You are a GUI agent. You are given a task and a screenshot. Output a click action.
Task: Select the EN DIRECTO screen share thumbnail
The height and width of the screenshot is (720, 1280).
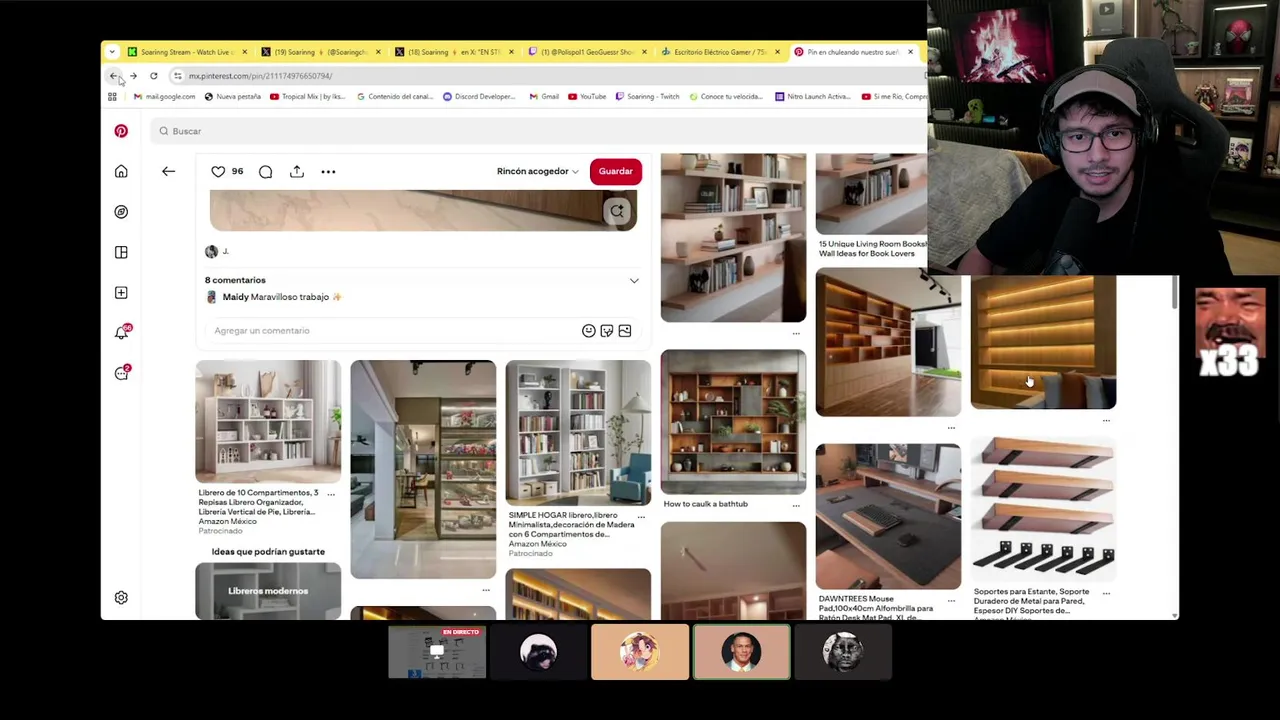pos(437,652)
